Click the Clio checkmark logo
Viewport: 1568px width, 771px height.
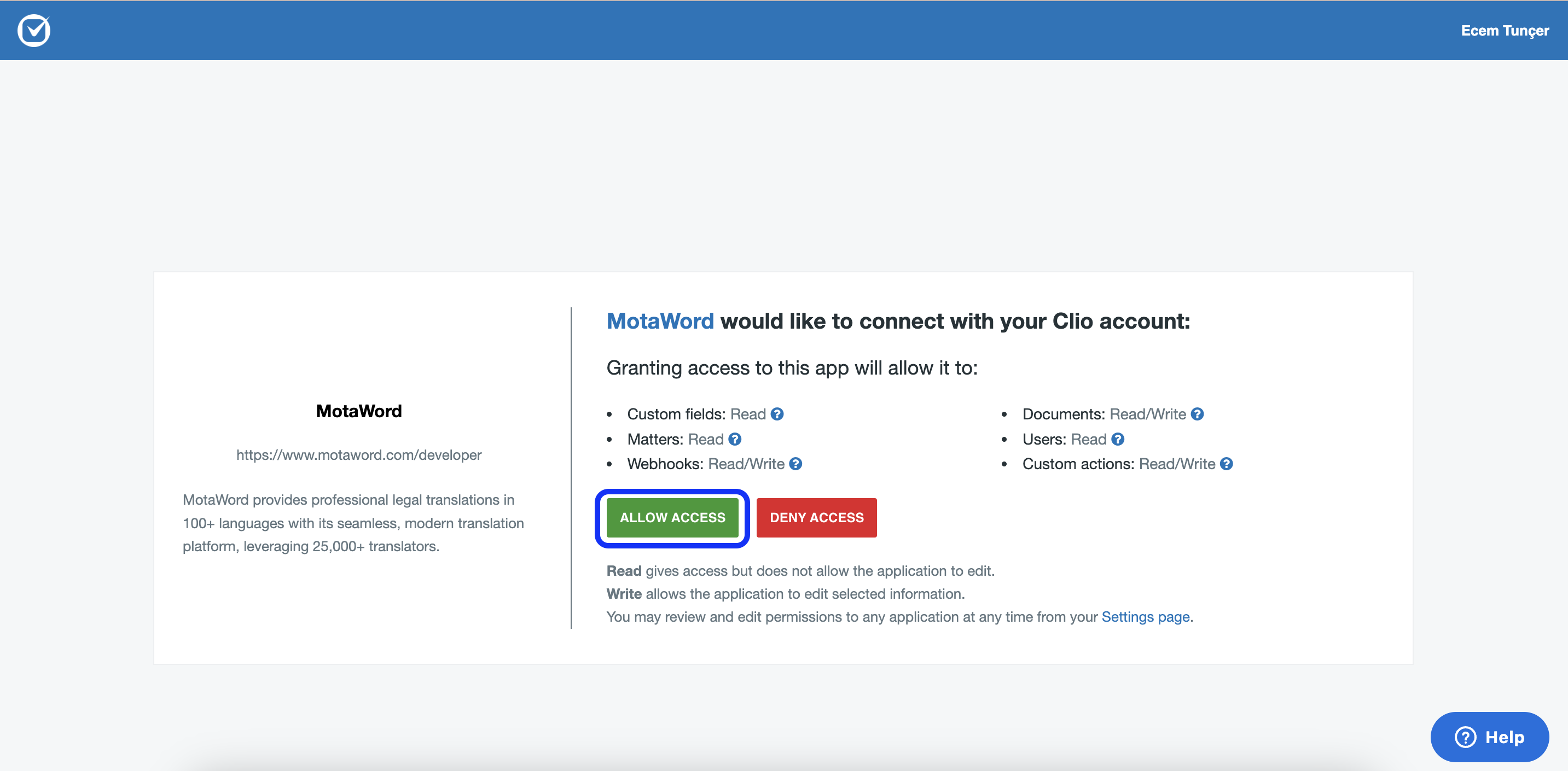point(33,31)
